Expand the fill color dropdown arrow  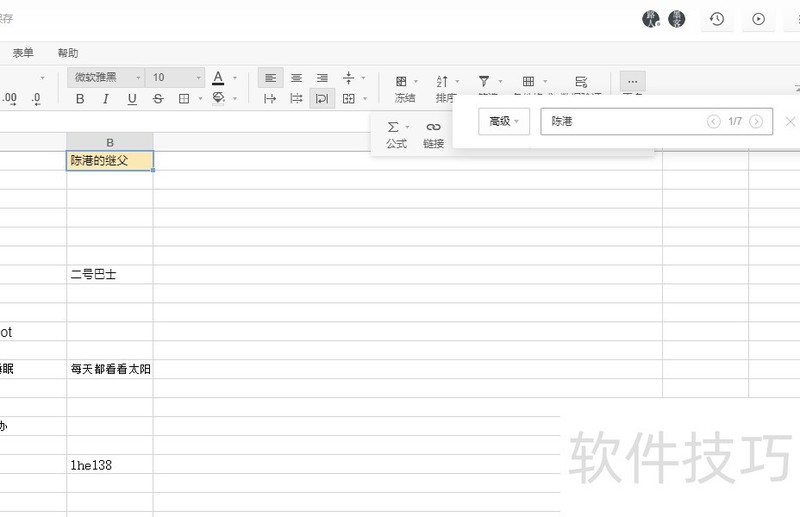point(235,99)
